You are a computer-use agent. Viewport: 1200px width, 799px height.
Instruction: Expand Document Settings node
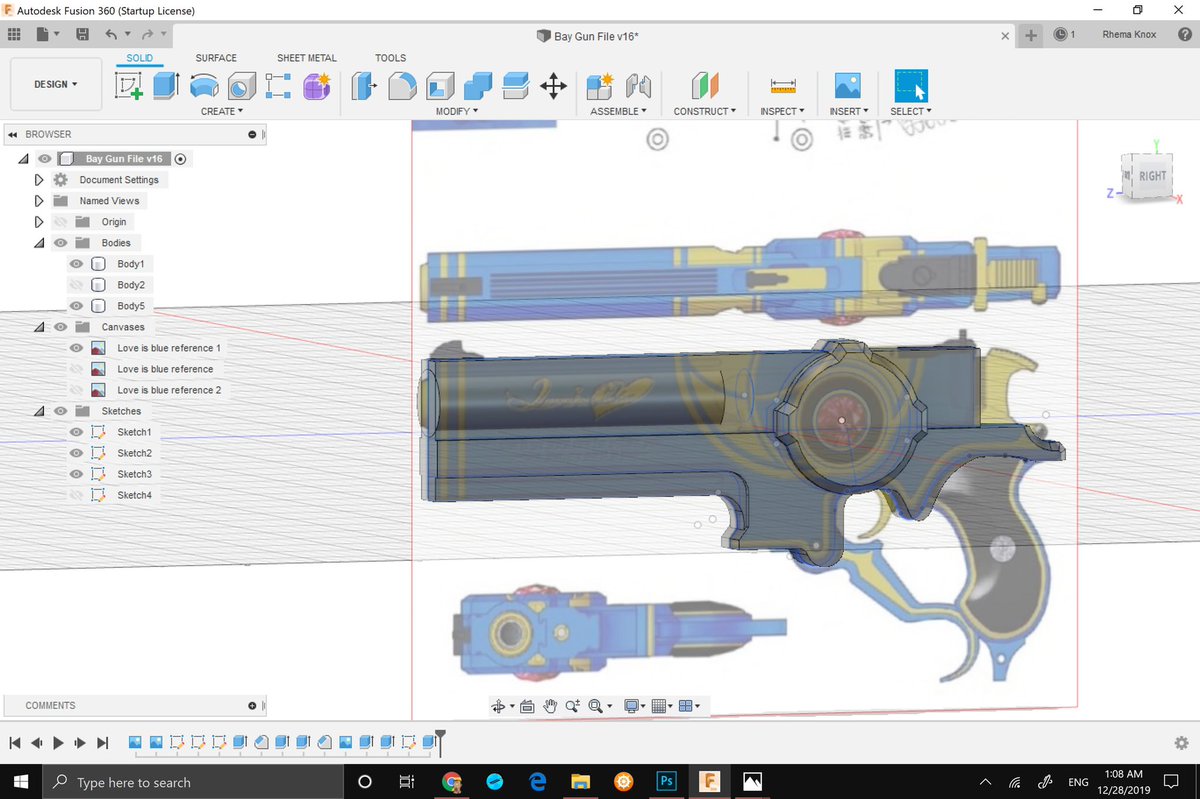click(x=39, y=180)
